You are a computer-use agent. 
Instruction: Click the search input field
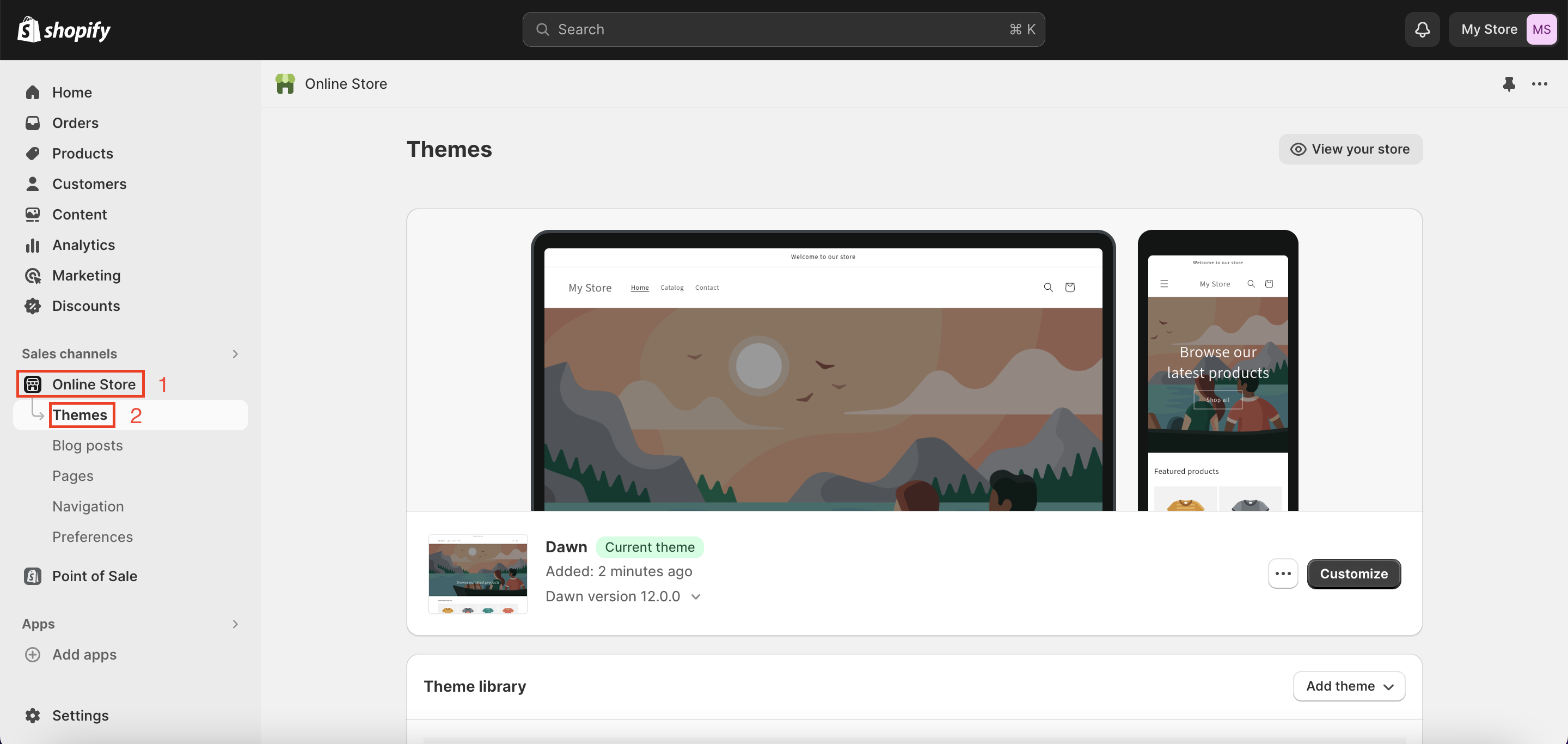tap(783, 29)
